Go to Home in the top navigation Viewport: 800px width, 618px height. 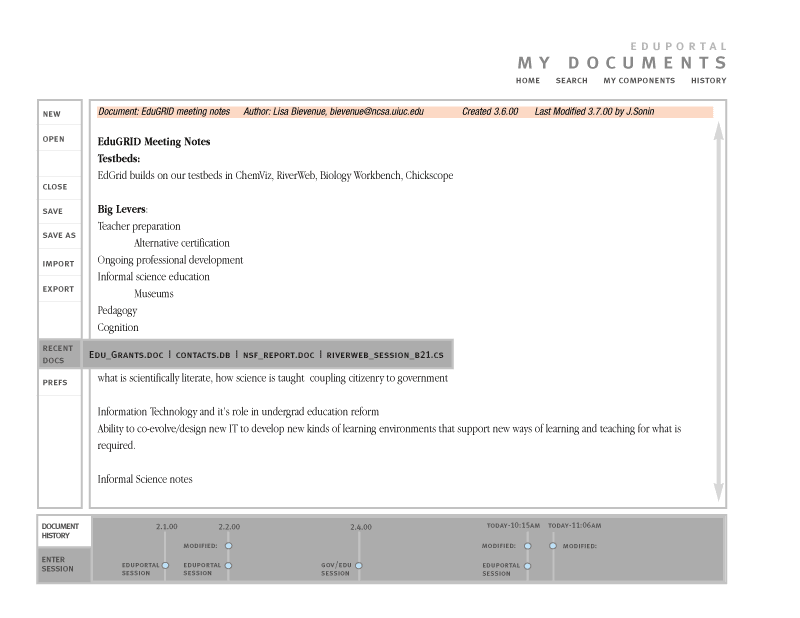528,81
